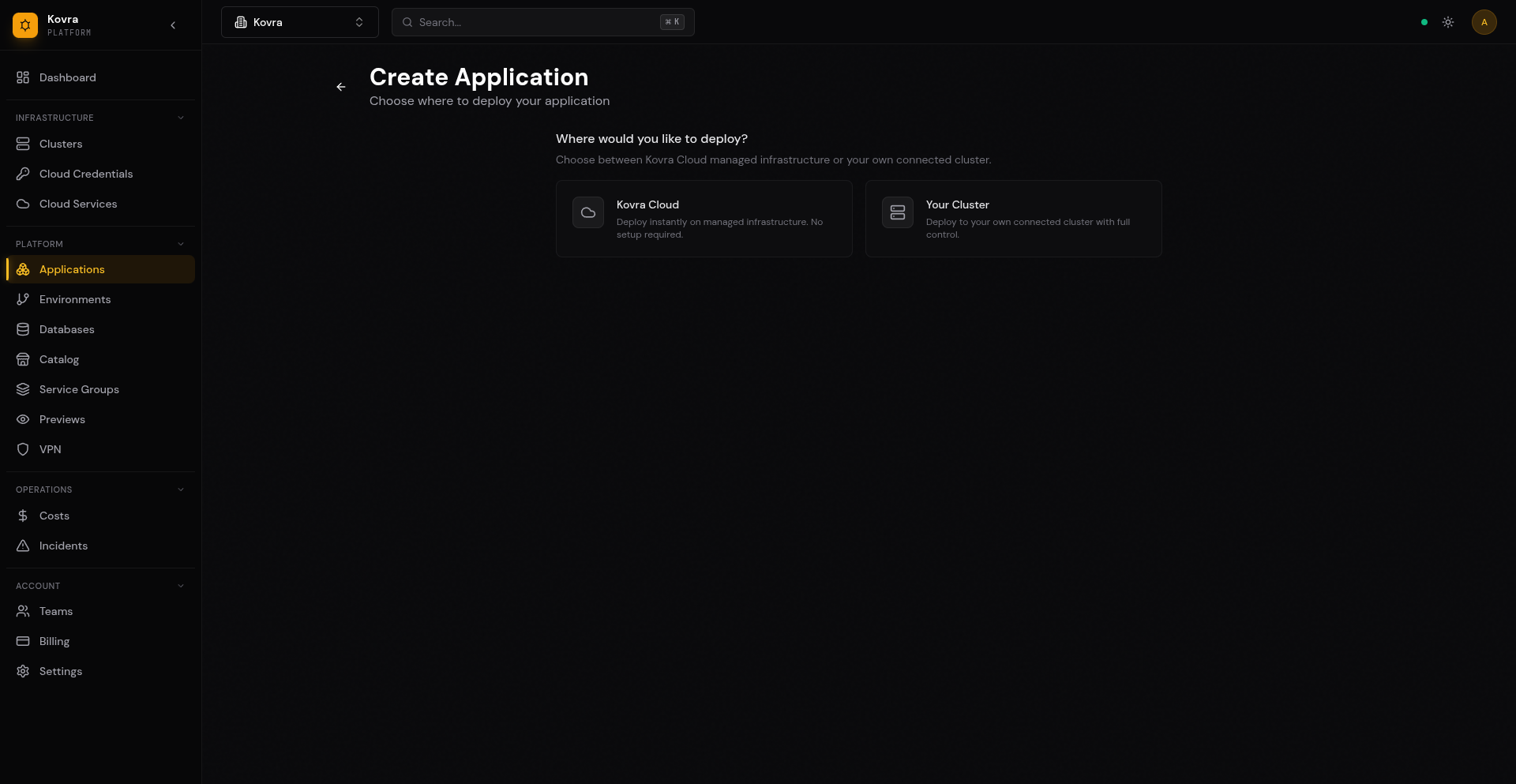
Task: Click the Cloud Services cloud icon
Action: [23, 204]
